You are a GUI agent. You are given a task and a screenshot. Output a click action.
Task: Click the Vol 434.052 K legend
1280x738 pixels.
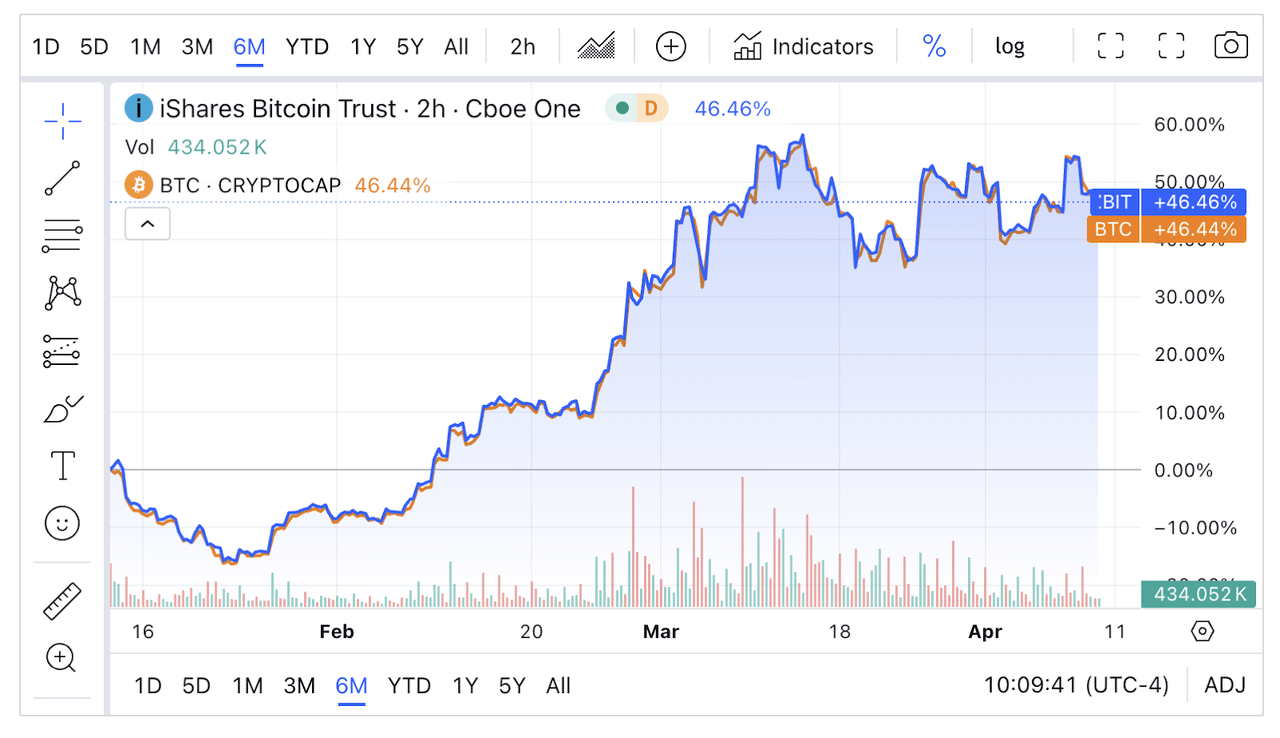[x=196, y=147]
